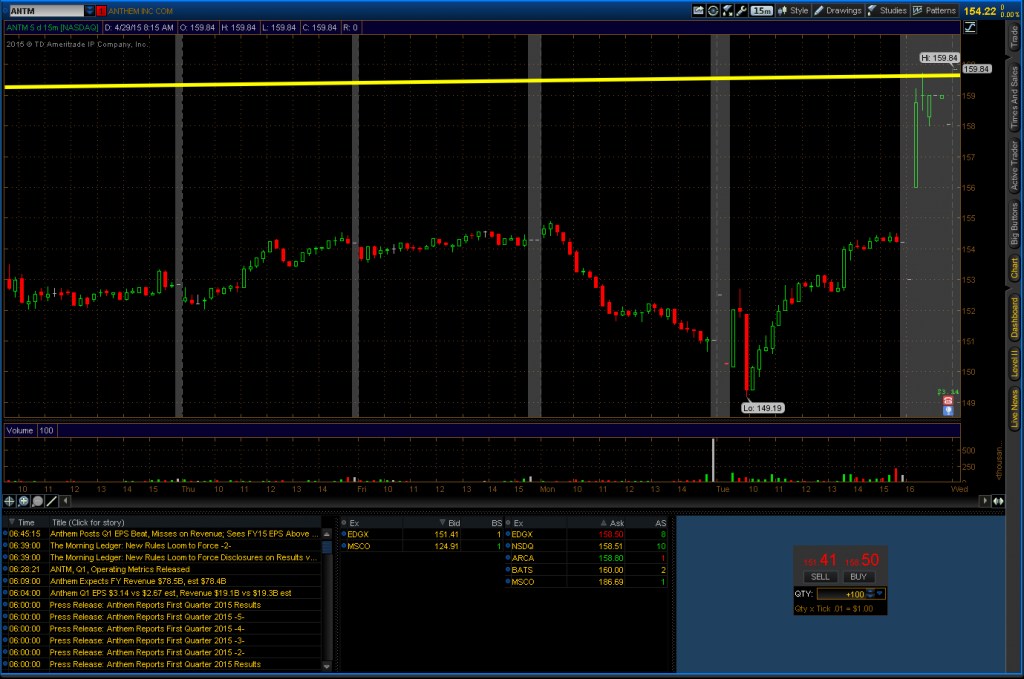Click the Lo: 149.19 label on chart
Screen dimensions: 1024x679
tap(762, 408)
